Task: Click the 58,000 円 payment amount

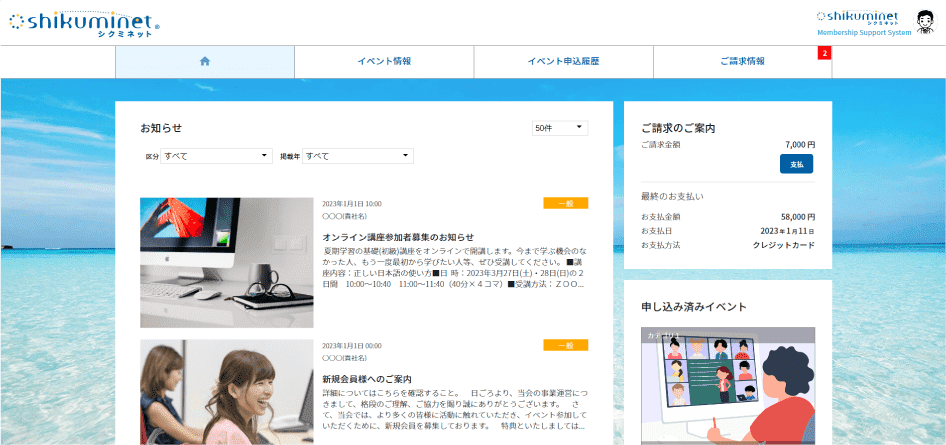Action: pos(798,216)
